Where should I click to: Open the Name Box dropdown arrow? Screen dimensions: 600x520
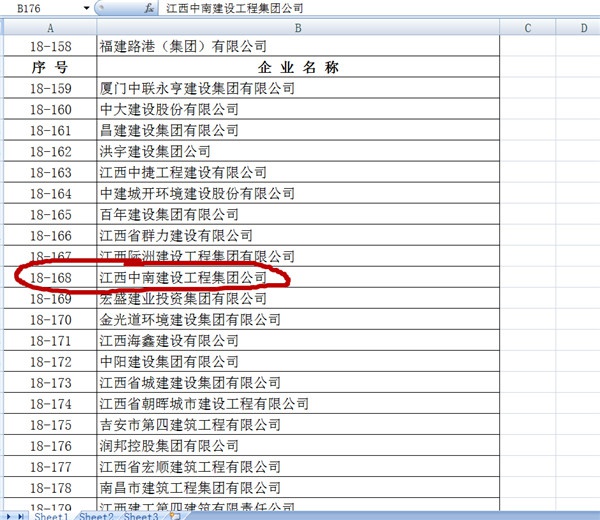click(86, 8)
